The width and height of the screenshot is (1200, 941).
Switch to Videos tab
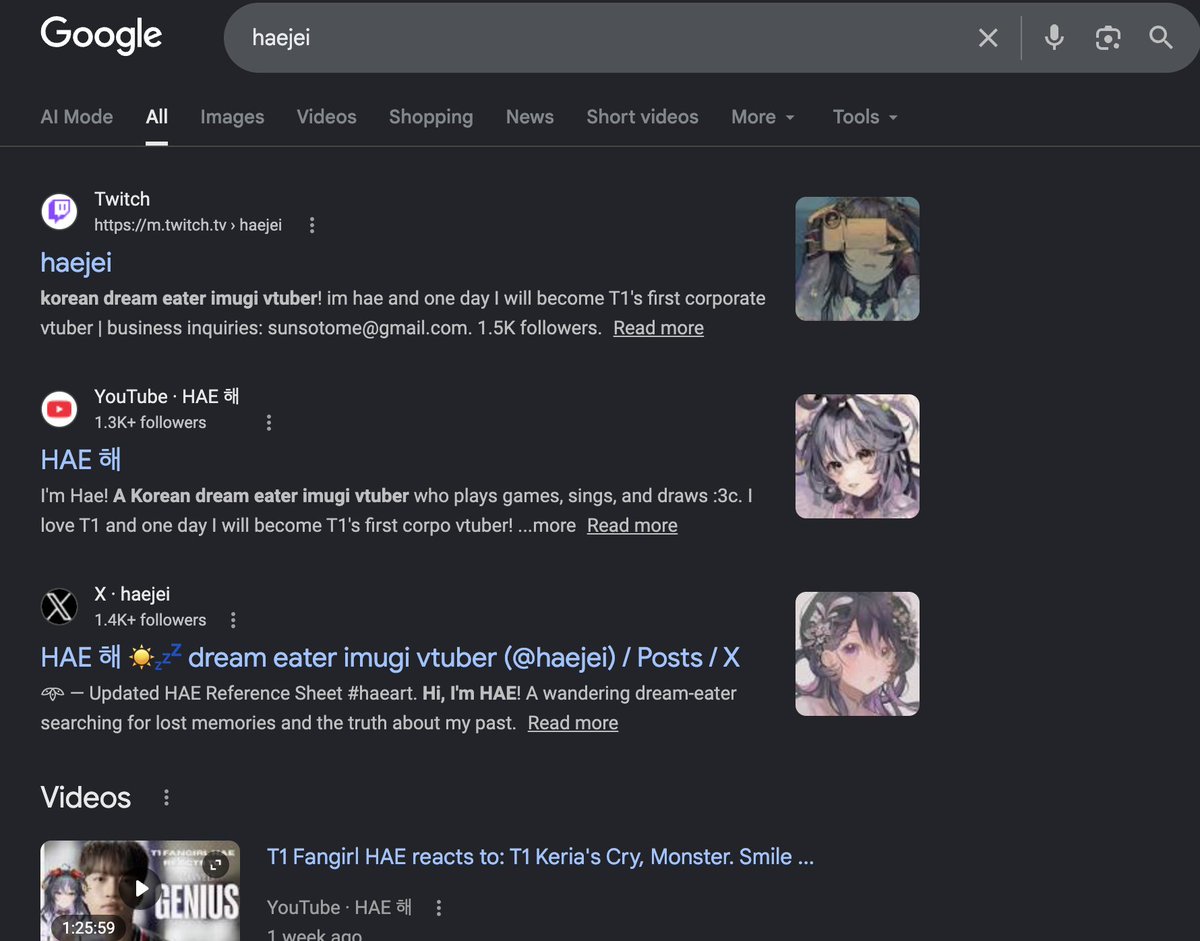click(327, 117)
